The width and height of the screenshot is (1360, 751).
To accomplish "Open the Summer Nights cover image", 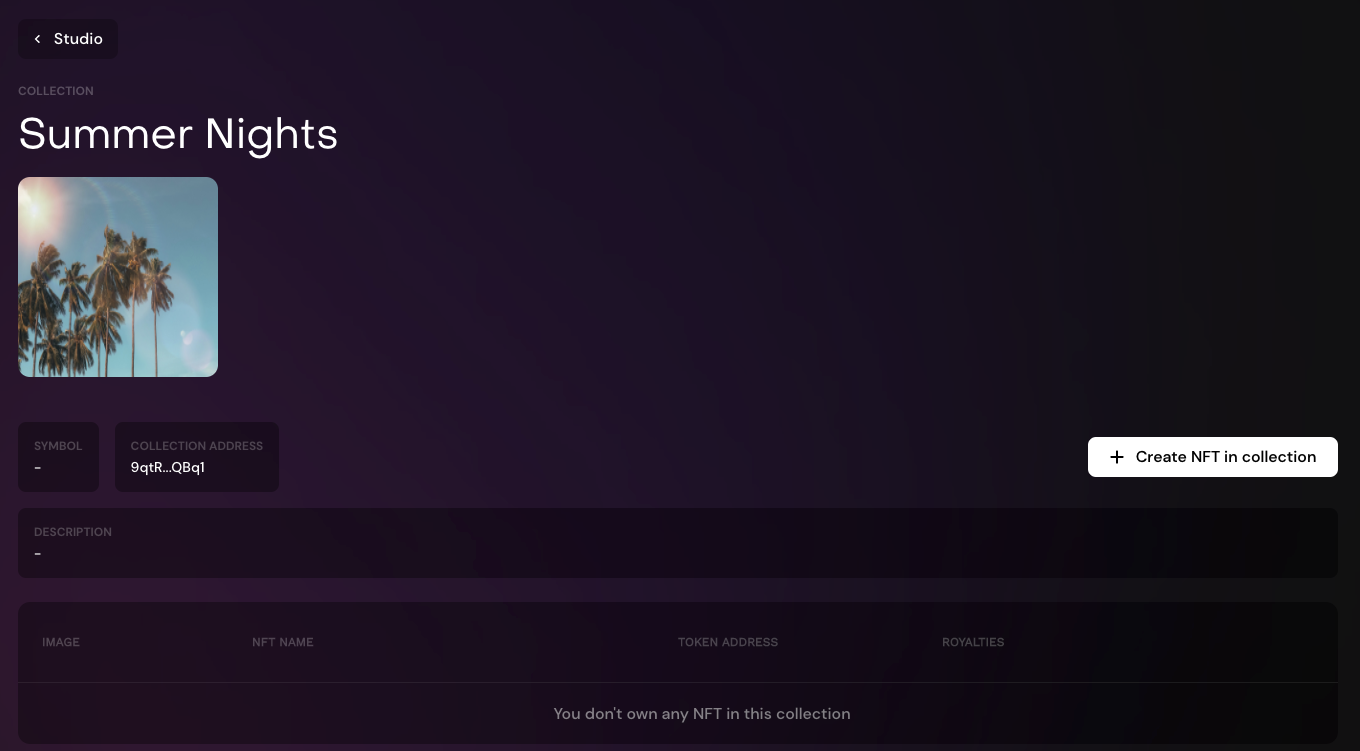I will coord(118,277).
